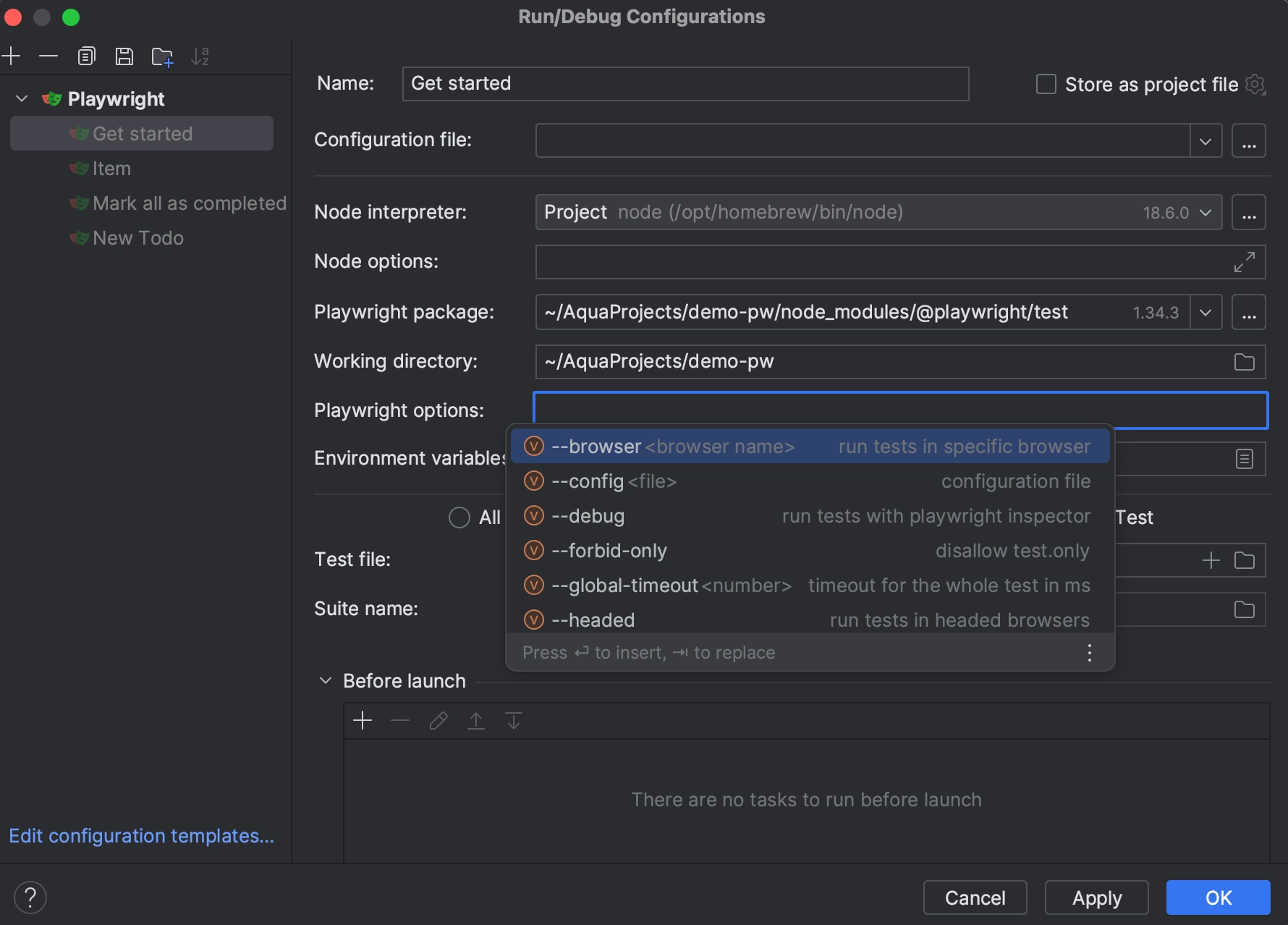This screenshot has width=1288, height=925.
Task: Open help with question mark button
Action: [30, 897]
